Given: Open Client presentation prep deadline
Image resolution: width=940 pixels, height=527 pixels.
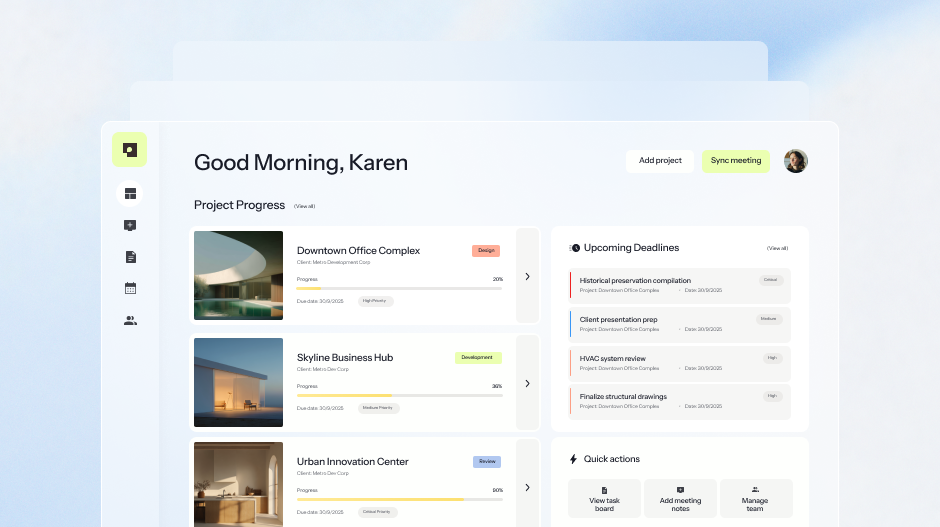Looking at the screenshot, I should (x=680, y=324).
